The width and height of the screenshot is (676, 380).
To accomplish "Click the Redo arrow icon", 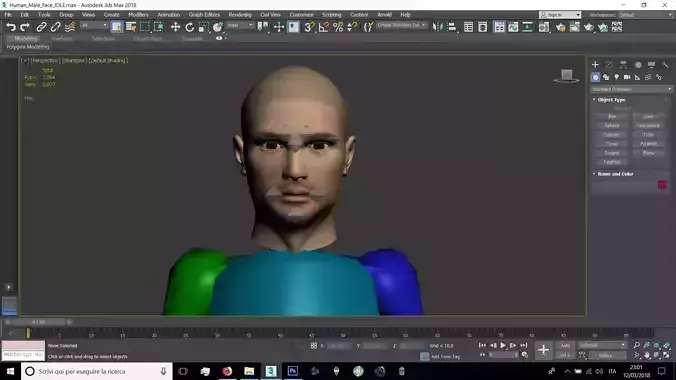I will 25,27.
